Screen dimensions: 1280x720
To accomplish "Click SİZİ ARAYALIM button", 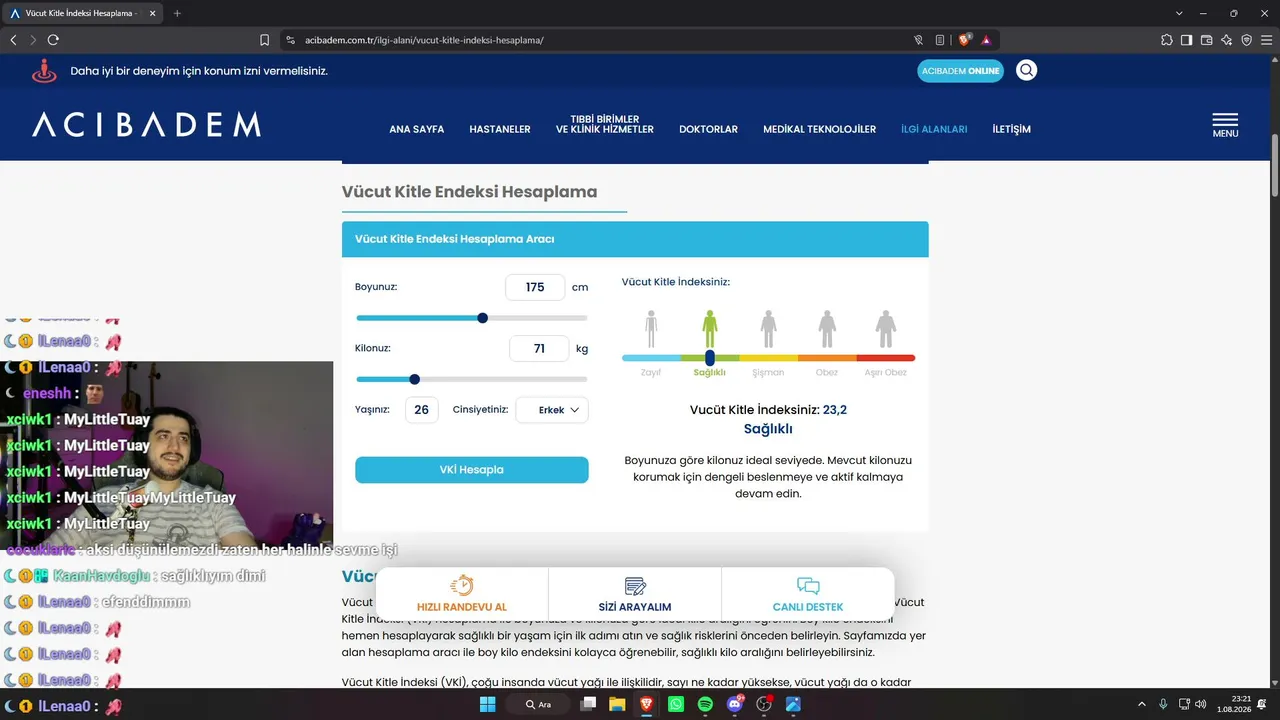I will pos(635,595).
